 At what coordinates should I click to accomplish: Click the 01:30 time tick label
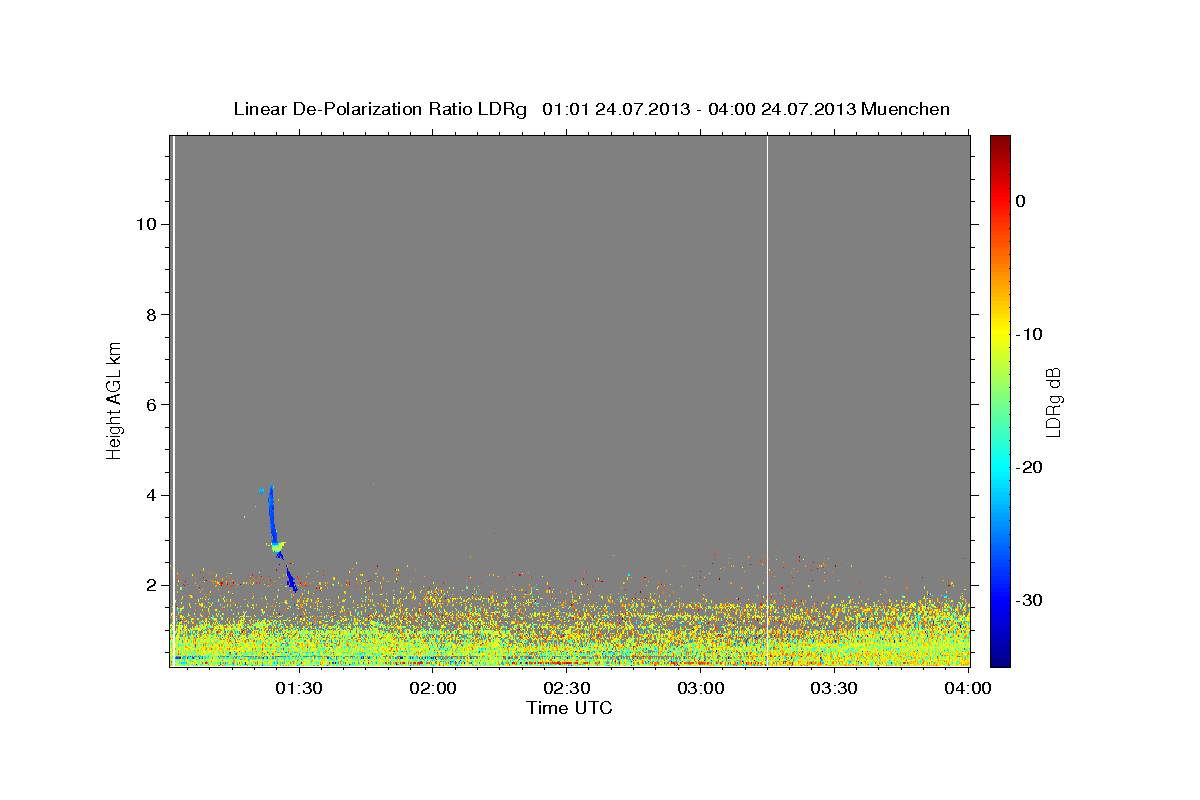[x=299, y=688]
